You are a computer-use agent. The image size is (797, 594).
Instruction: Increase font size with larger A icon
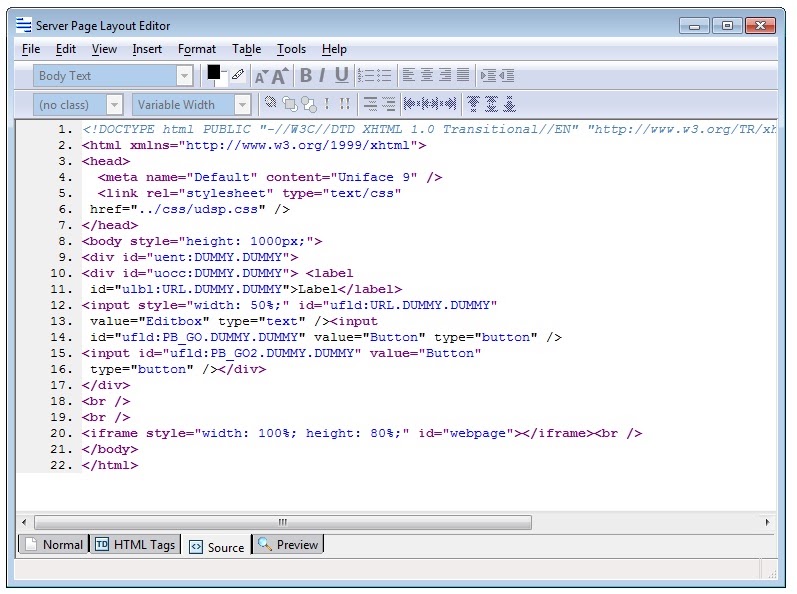pyautogui.click(x=280, y=76)
